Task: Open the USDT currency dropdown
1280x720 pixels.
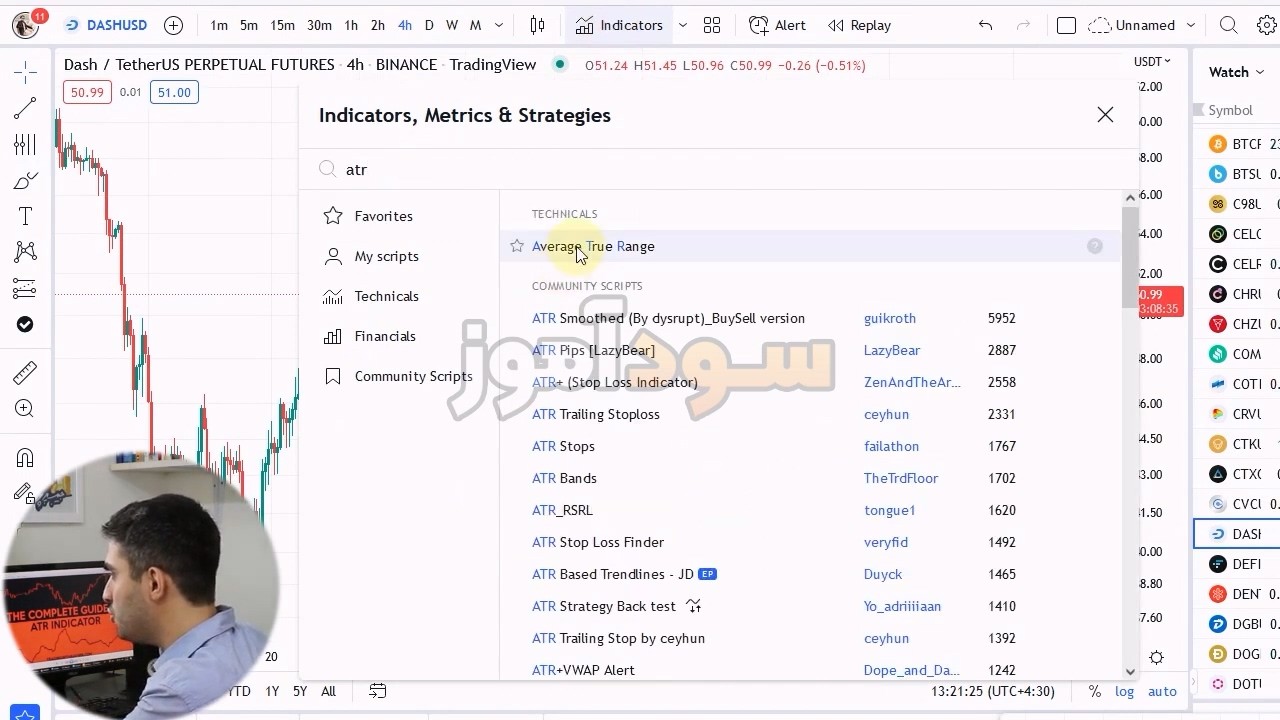Action: 1152,62
